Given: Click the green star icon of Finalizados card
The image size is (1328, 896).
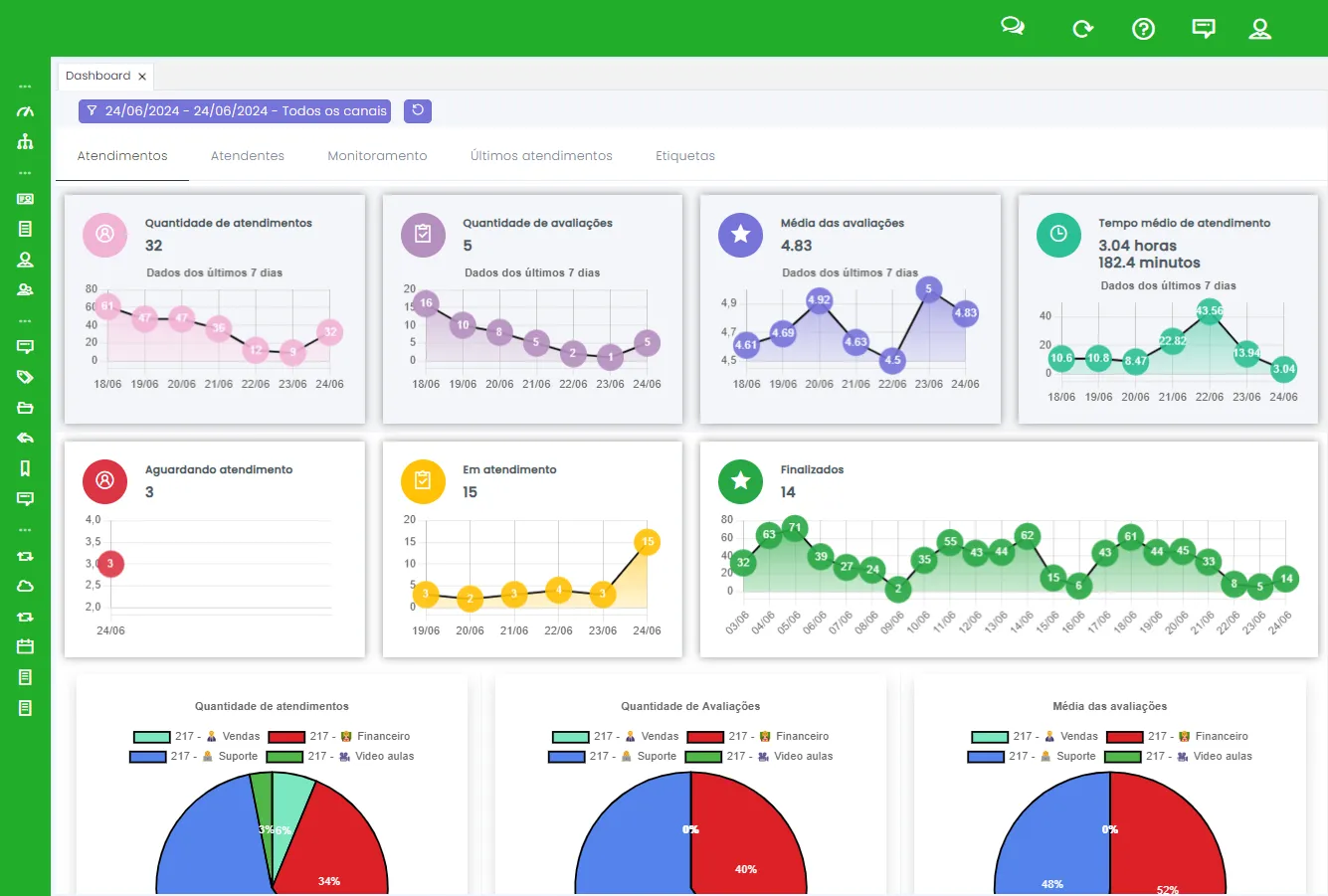Looking at the screenshot, I should click(x=740, y=481).
